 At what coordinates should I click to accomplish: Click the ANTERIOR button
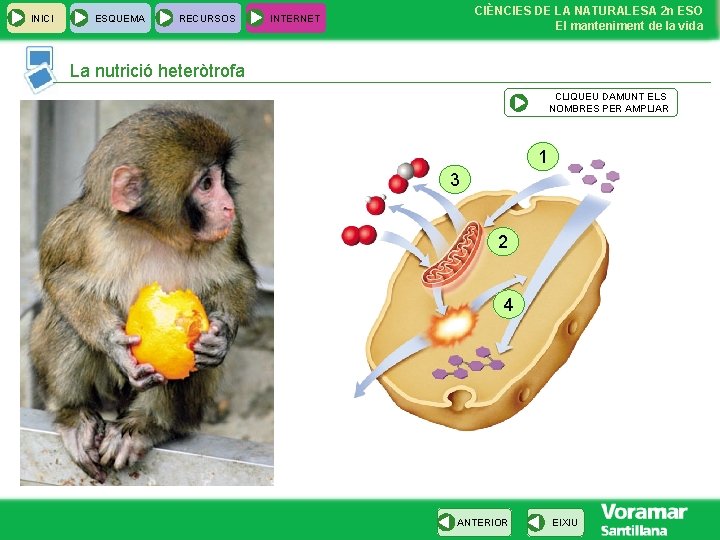coord(474,522)
